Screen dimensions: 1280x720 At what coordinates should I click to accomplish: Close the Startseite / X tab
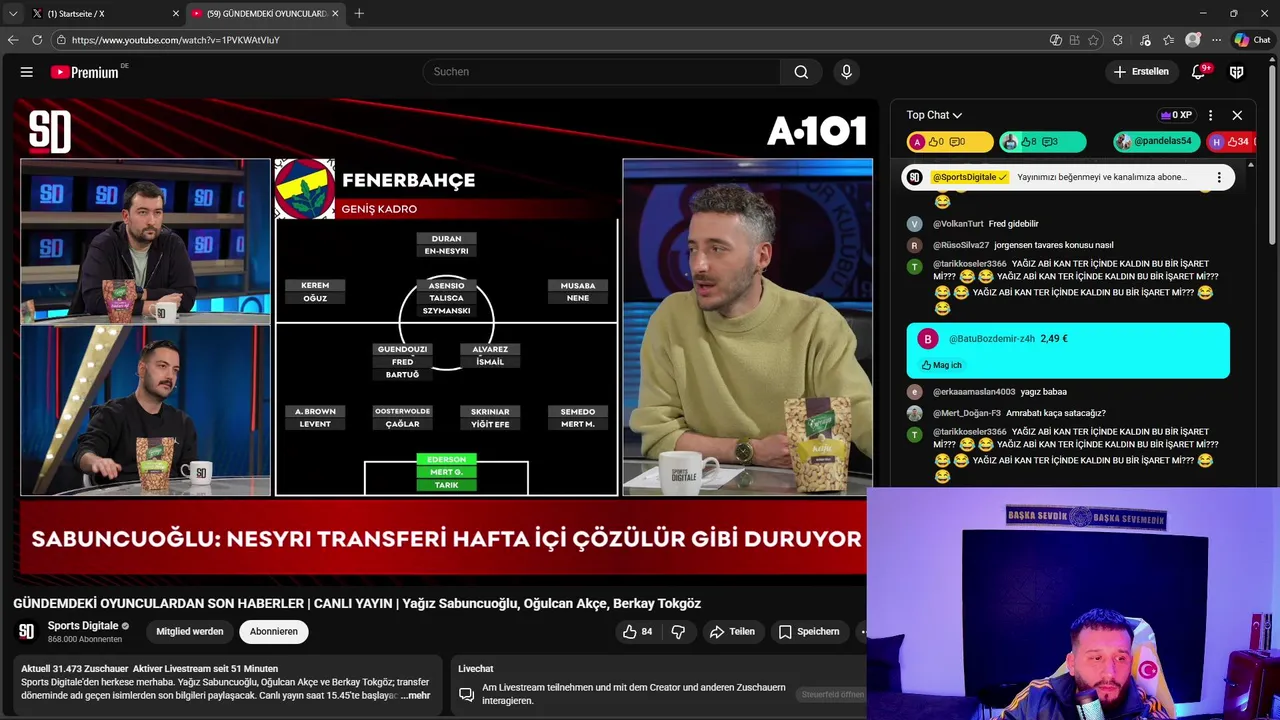176,14
